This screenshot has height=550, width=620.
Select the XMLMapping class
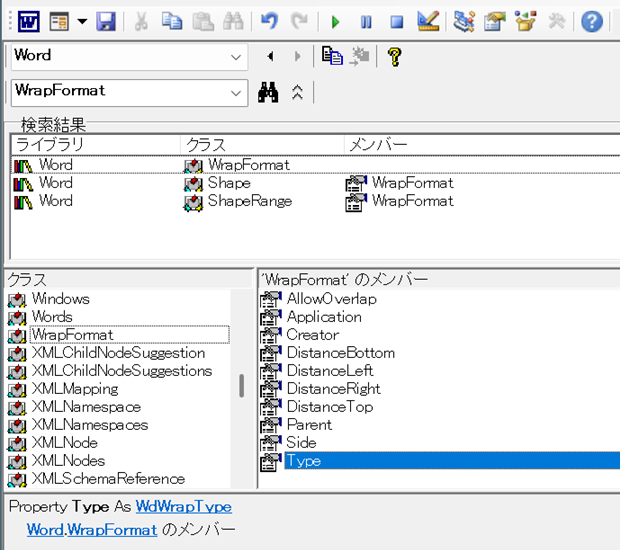click(75, 389)
